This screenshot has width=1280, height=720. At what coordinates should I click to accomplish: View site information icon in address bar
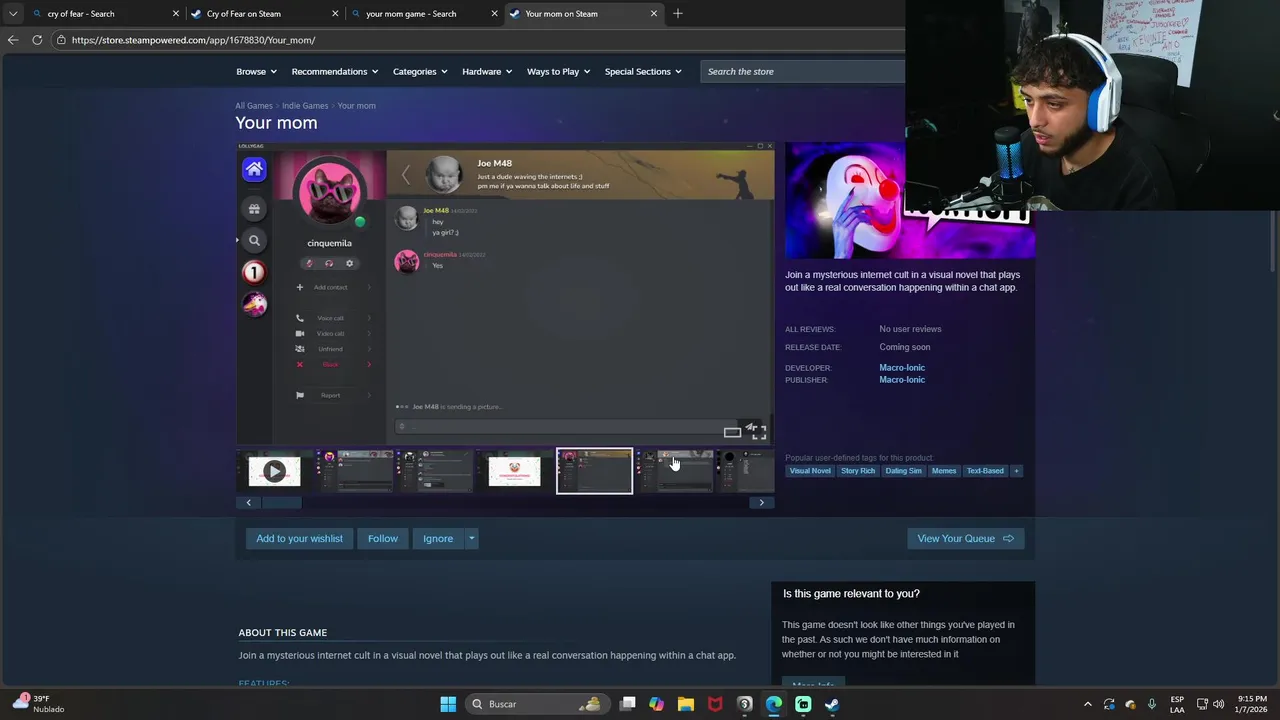point(61,40)
